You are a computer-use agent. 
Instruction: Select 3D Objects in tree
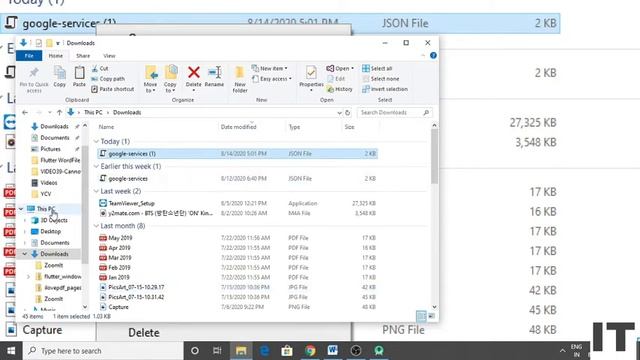[49, 220]
